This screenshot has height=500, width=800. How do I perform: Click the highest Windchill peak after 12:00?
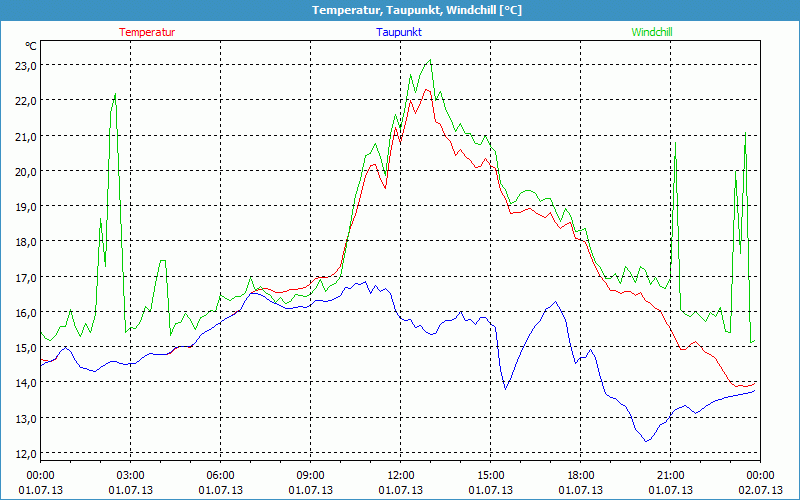430,60
